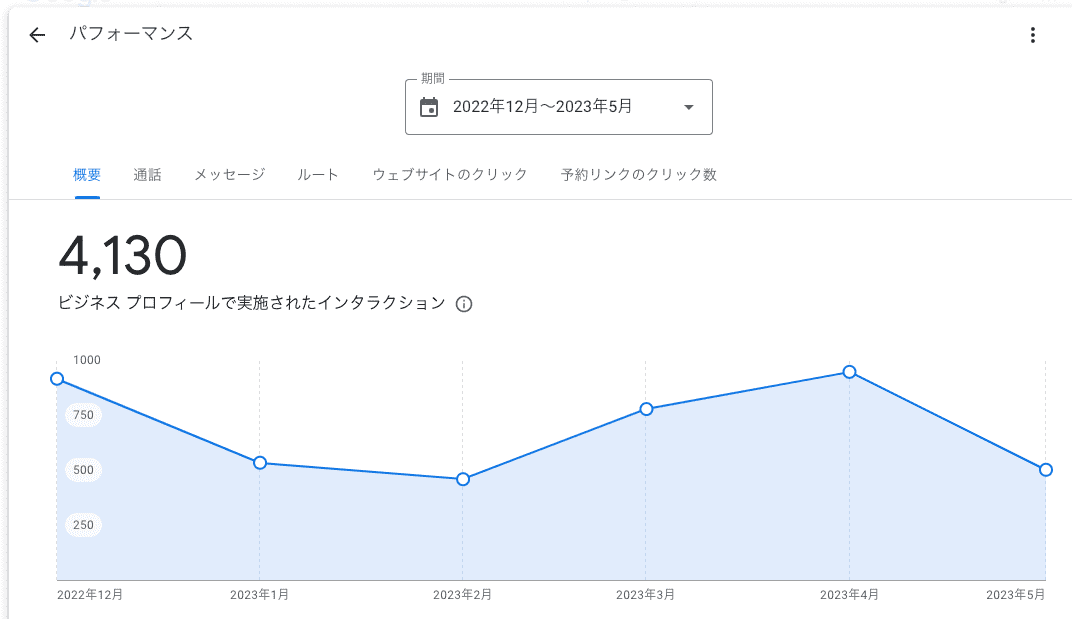
Task: Open the three-dot more options menu
Action: 1033,36
